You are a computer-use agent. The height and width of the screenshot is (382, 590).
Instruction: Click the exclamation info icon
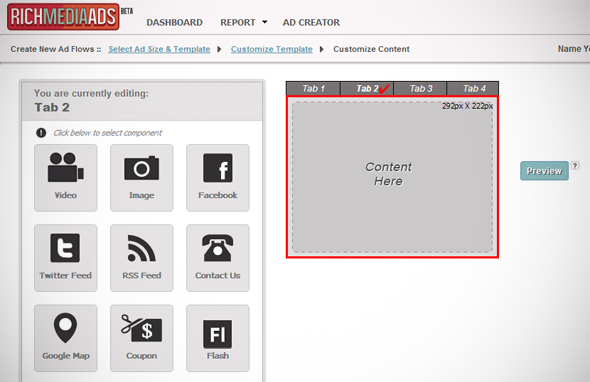tap(41, 132)
